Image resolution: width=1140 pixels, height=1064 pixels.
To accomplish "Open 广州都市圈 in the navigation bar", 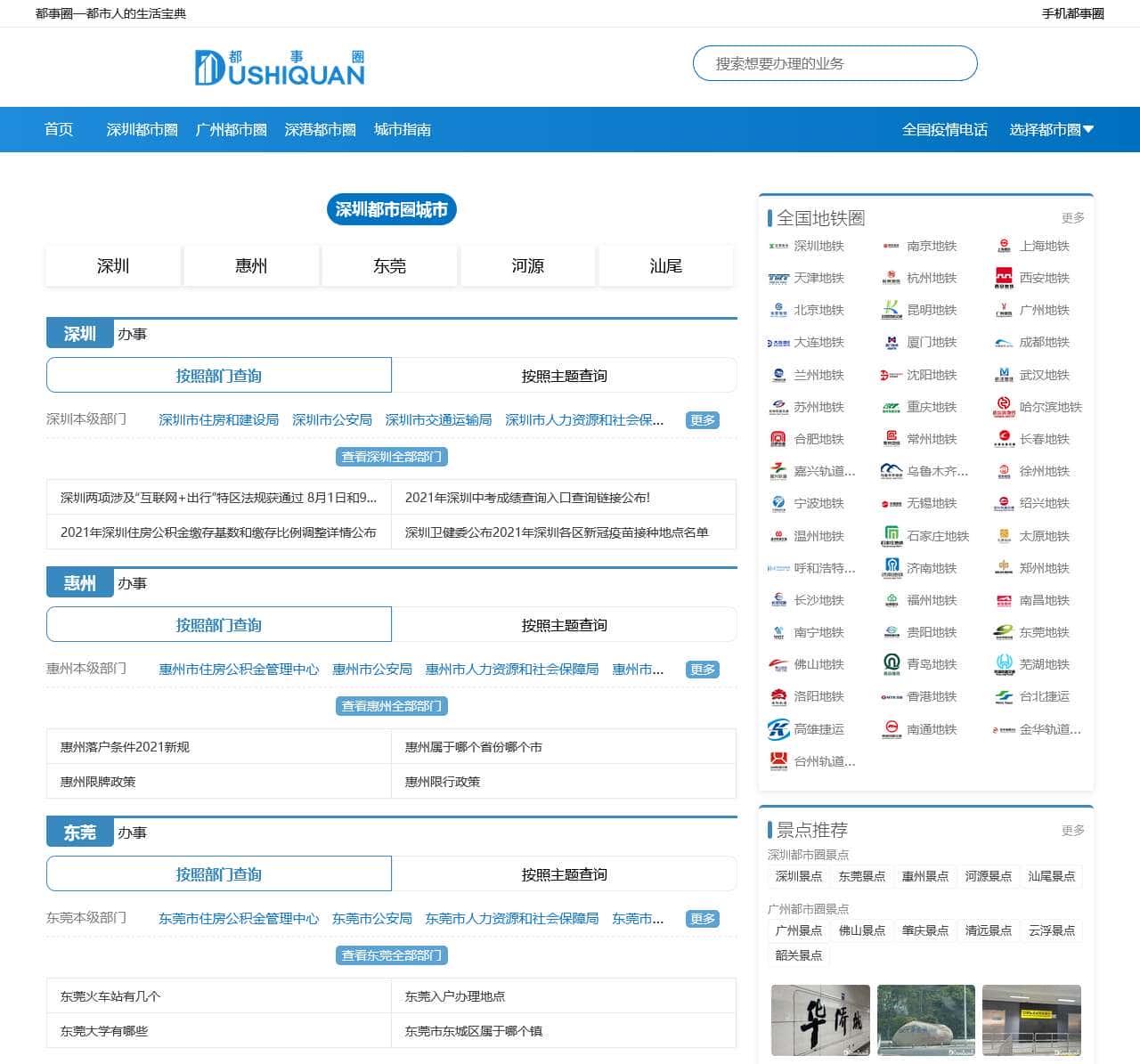I will coord(231,130).
